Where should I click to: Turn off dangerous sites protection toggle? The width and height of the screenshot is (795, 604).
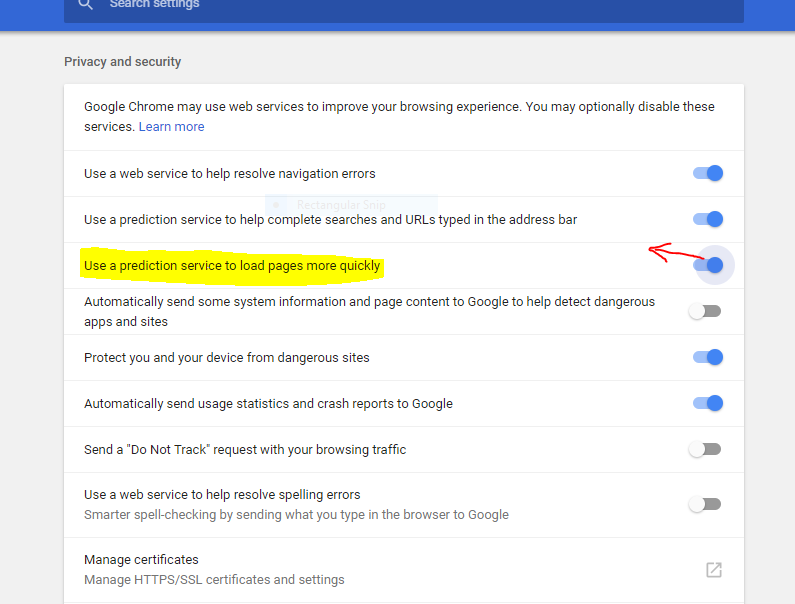point(707,357)
